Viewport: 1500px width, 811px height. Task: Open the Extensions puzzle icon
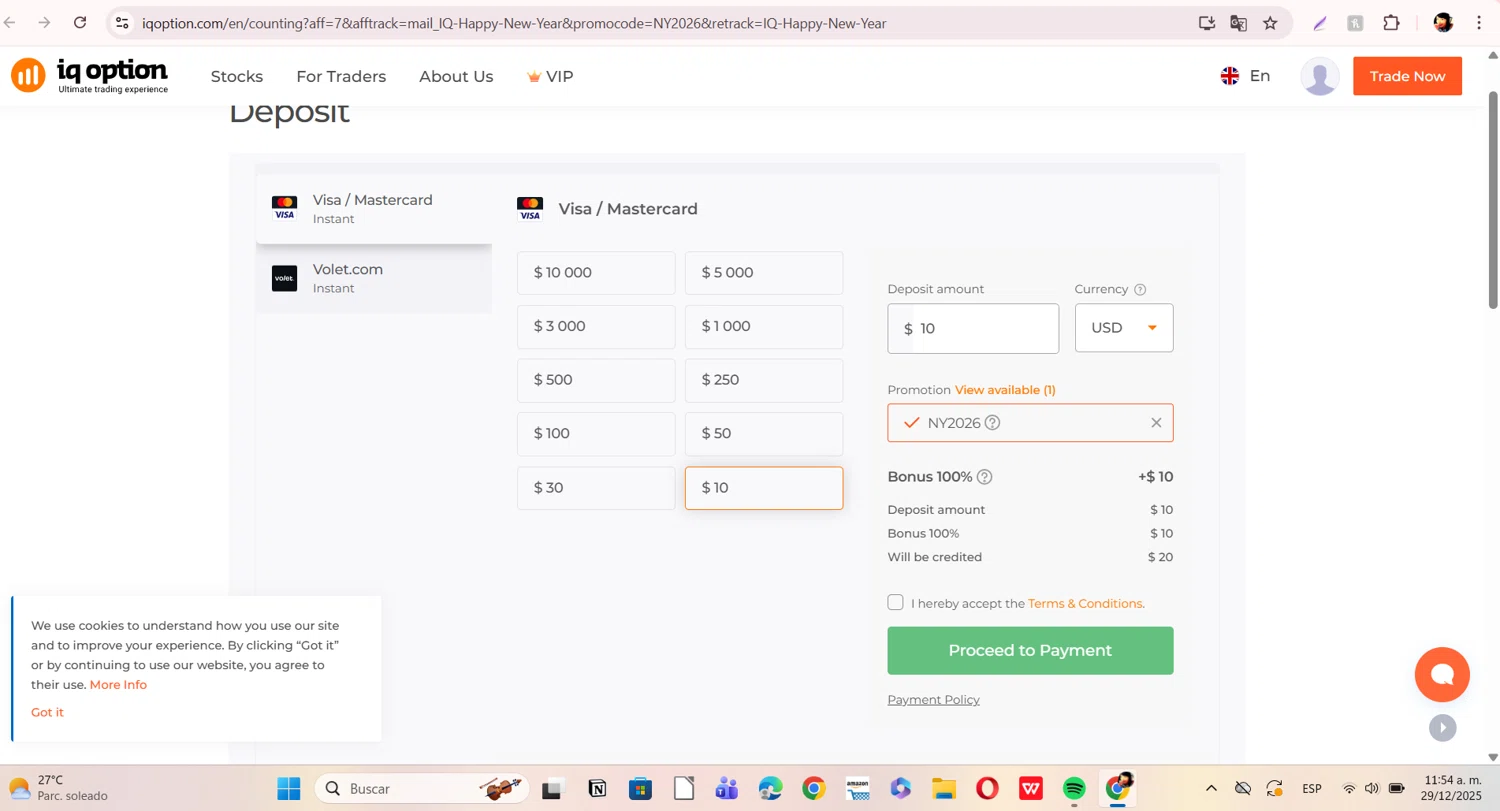[1391, 23]
